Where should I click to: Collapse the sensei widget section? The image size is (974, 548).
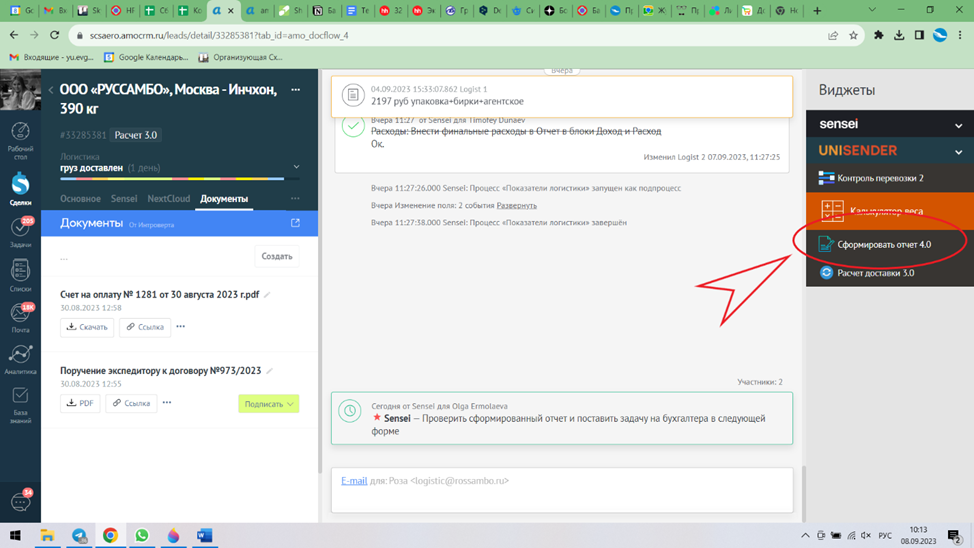click(958, 125)
